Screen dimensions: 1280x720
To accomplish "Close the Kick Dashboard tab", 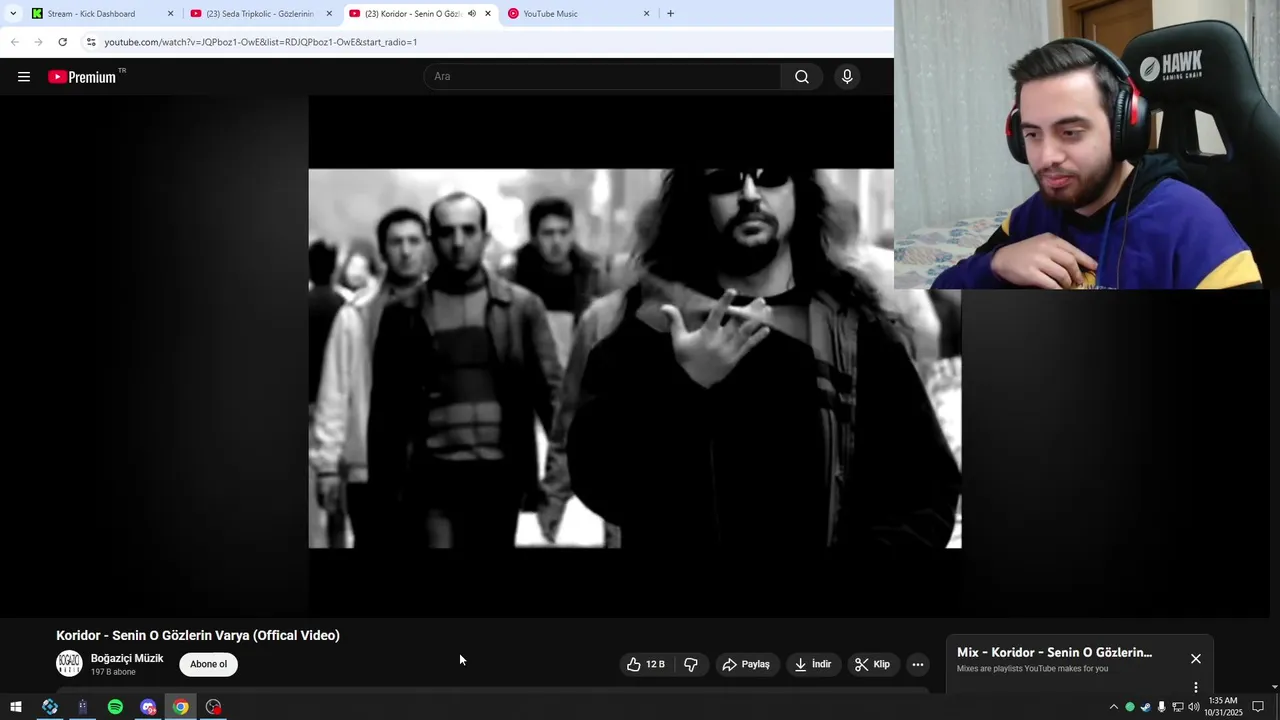I will [x=170, y=14].
